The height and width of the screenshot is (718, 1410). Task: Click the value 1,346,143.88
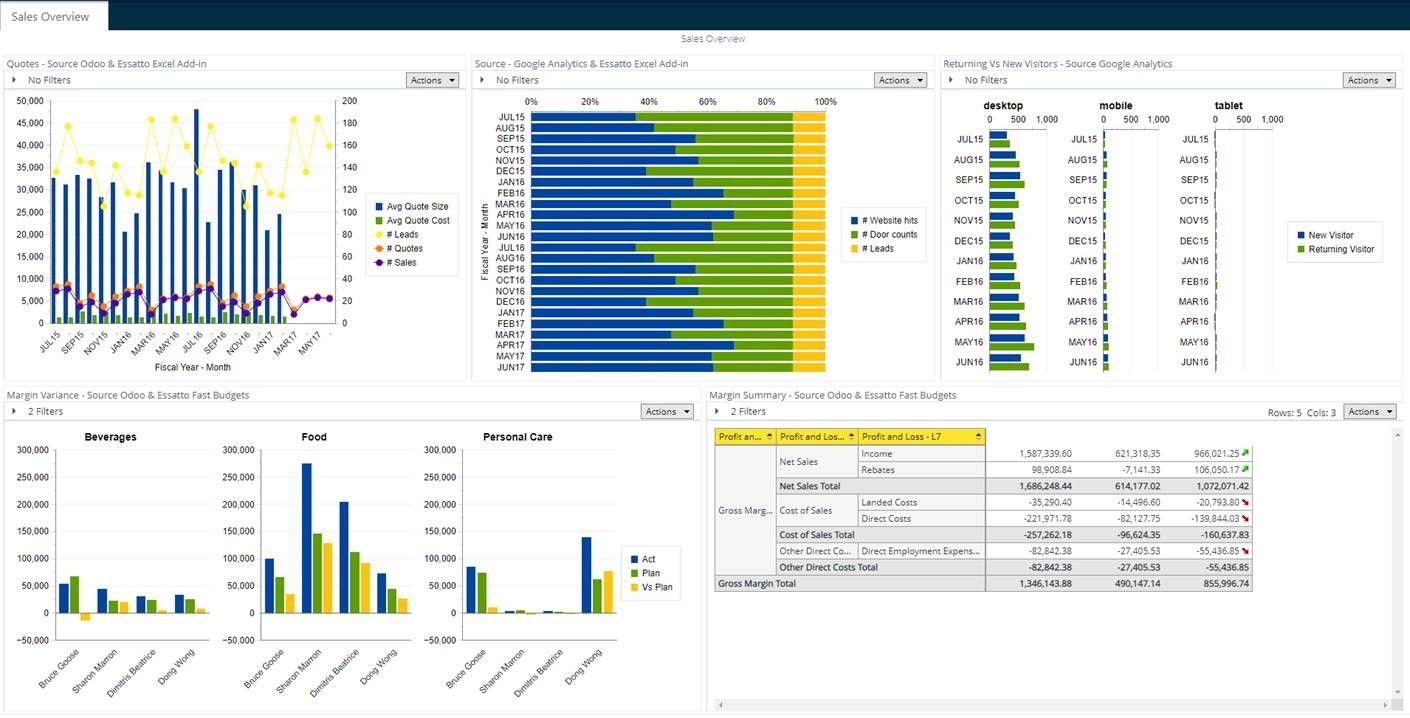point(1045,583)
